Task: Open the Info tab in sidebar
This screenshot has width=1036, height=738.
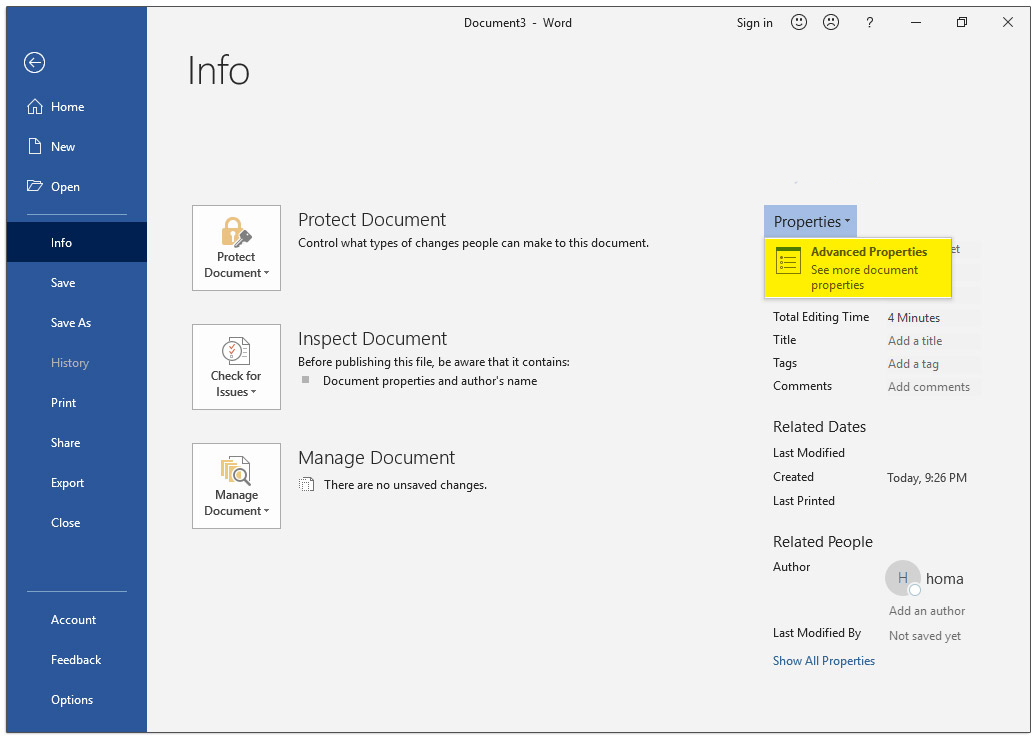Action: click(x=77, y=242)
